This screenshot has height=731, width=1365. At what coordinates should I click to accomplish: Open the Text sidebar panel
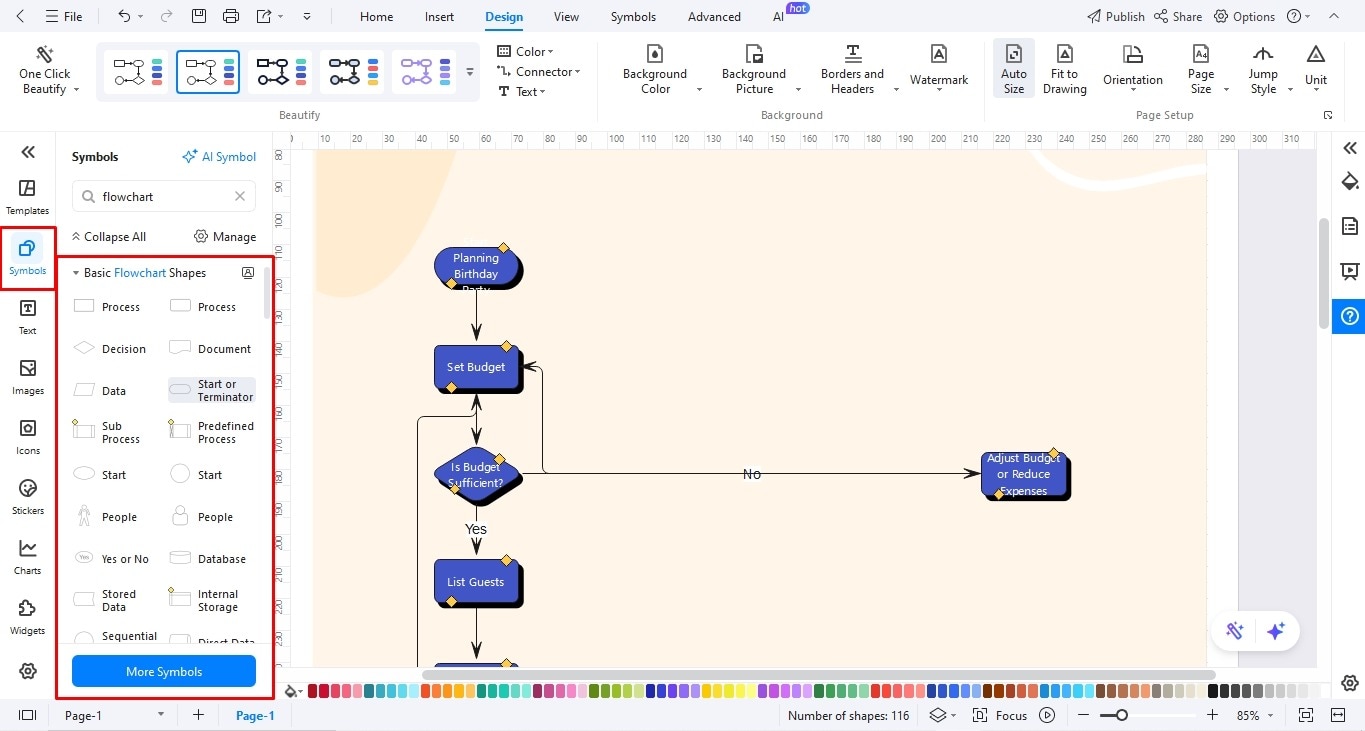pos(28,317)
